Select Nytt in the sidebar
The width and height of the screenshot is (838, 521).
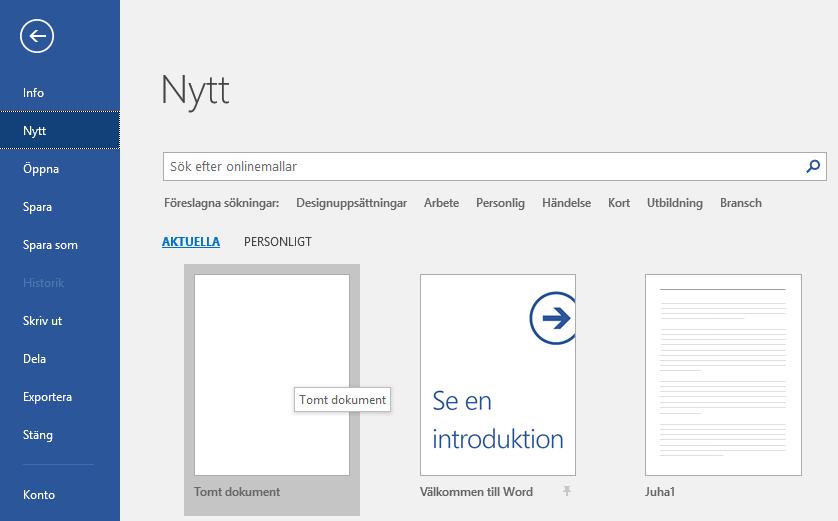[x=60, y=130]
